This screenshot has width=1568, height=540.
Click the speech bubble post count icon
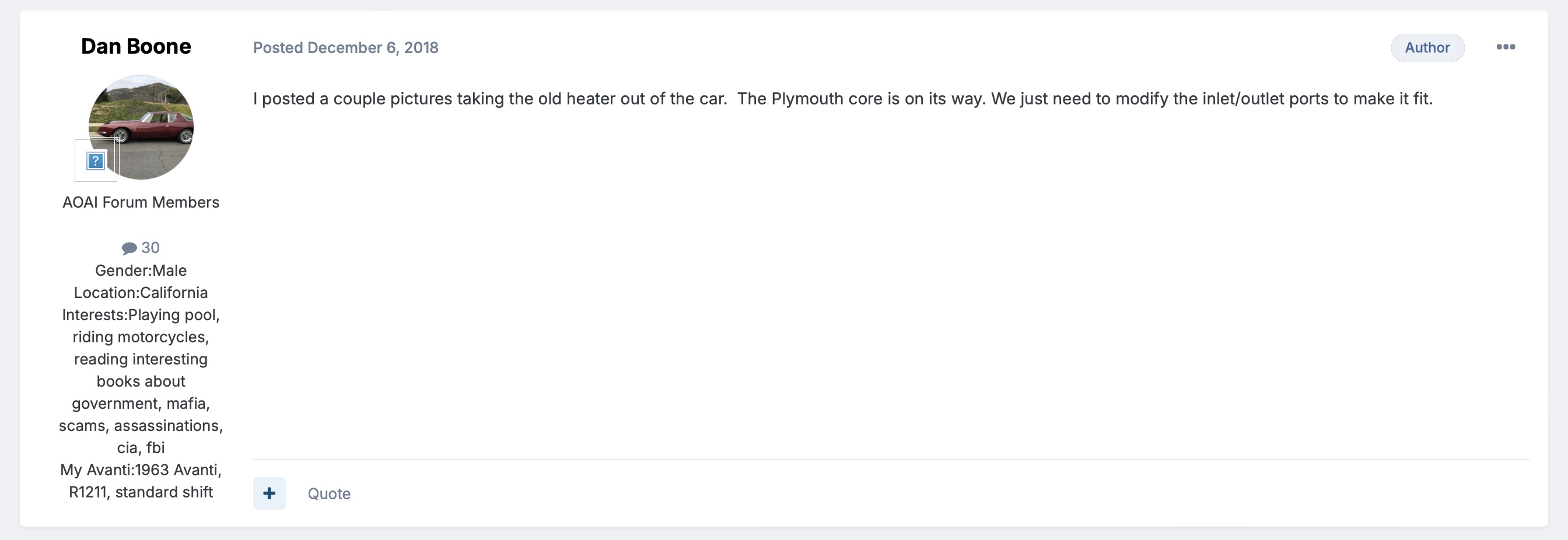[129, 248]
